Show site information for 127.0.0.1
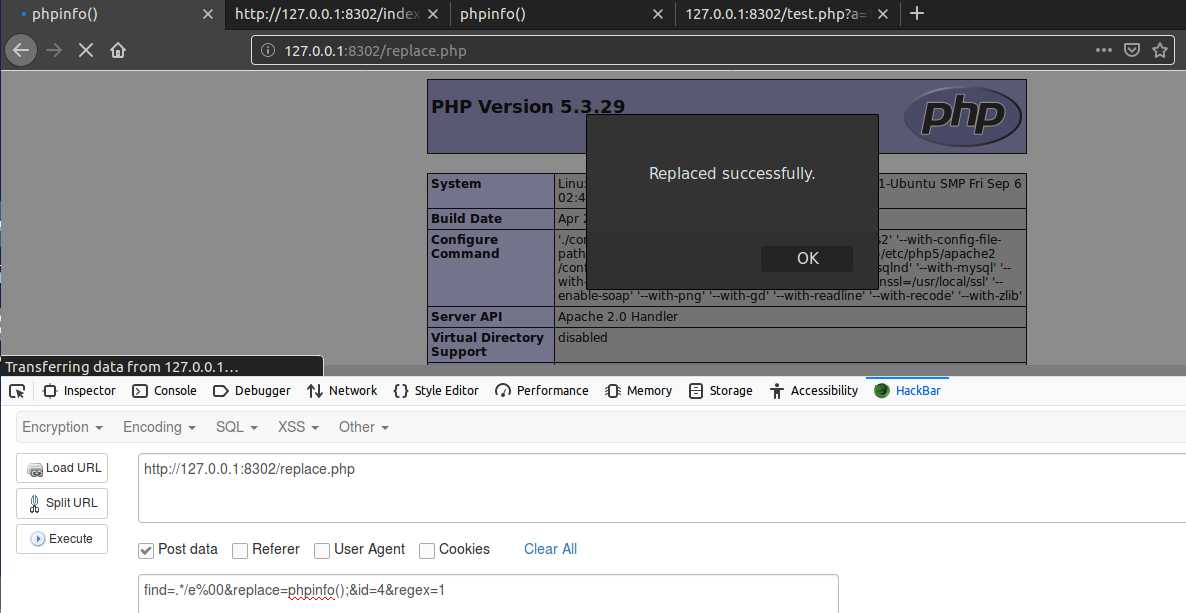This screenshot has height=613, width=1186. pyautogui.click(x=268, y=51)
